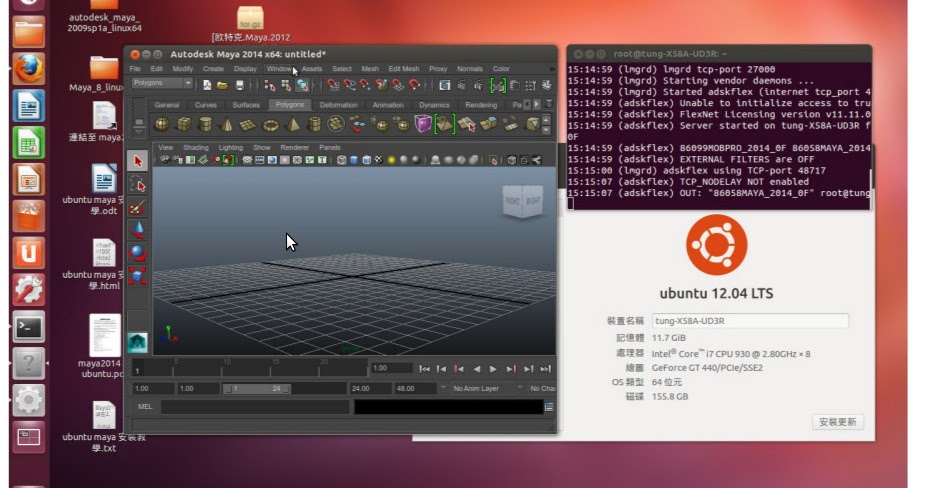Screen dimensions: 928x488
Task: Open Firefox from the Ubuntu launcher
Action: click(28, 69)
